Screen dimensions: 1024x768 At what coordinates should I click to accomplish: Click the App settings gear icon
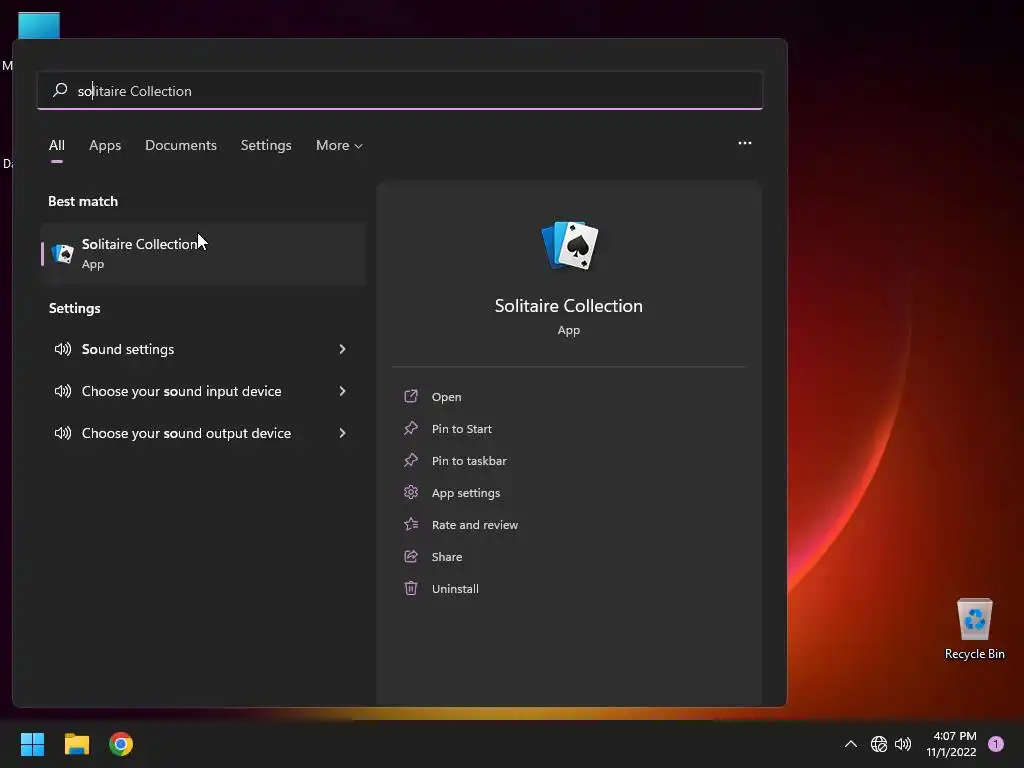pos(411,492)
